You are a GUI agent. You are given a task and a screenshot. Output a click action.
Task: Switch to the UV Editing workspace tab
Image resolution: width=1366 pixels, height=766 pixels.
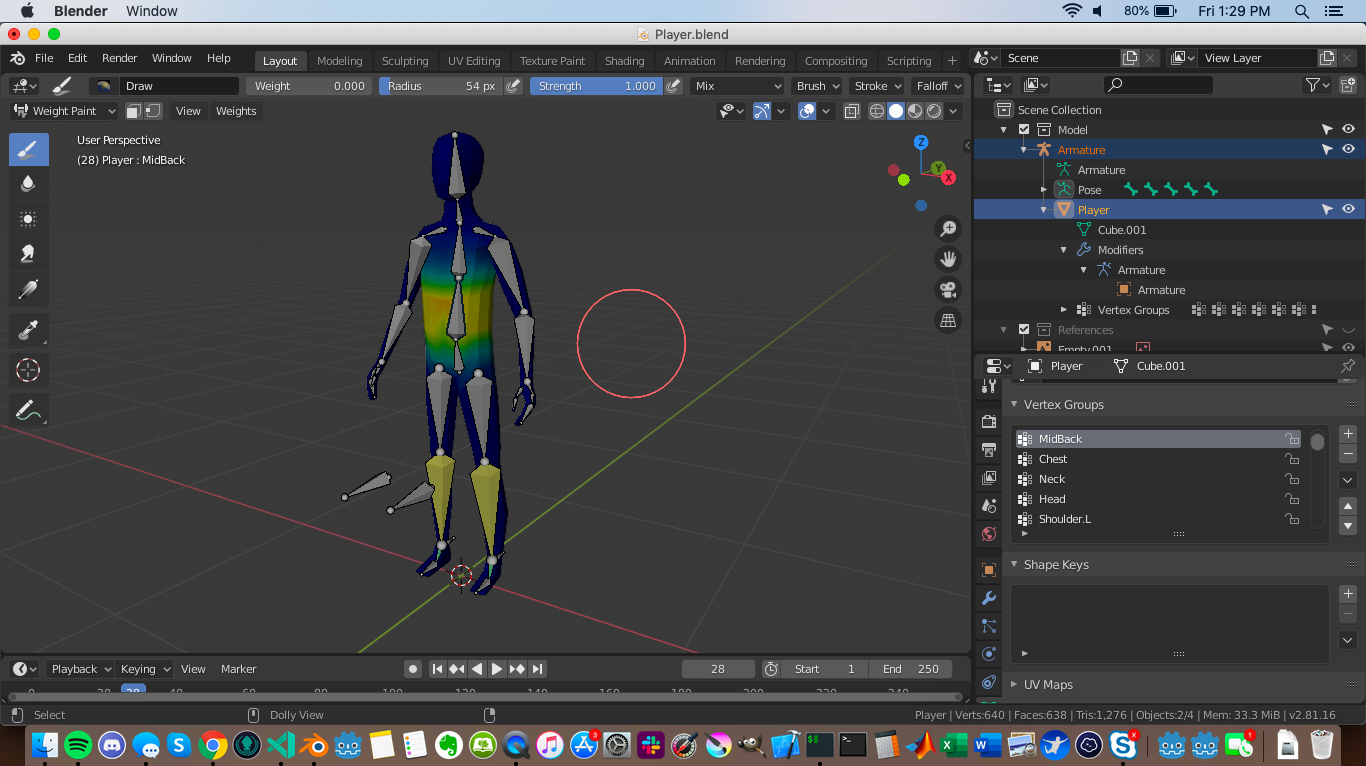coord(474,61)
